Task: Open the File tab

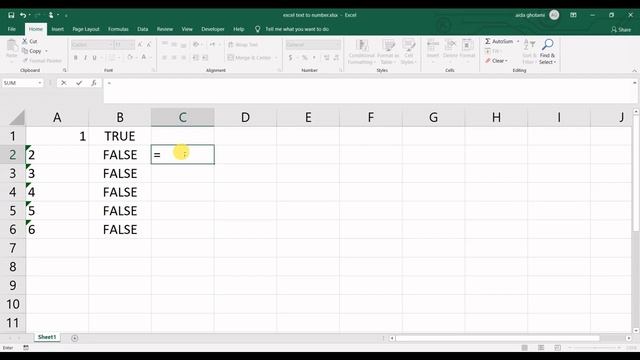Action: coord(12,29)
